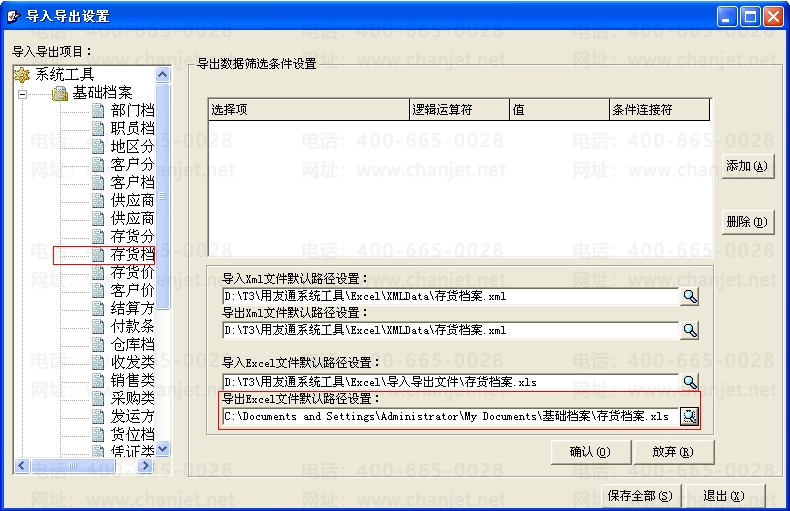Select 基础档案 folder icon in tree
This screenshot has width=790, height=511.
[x=60, y=93]
